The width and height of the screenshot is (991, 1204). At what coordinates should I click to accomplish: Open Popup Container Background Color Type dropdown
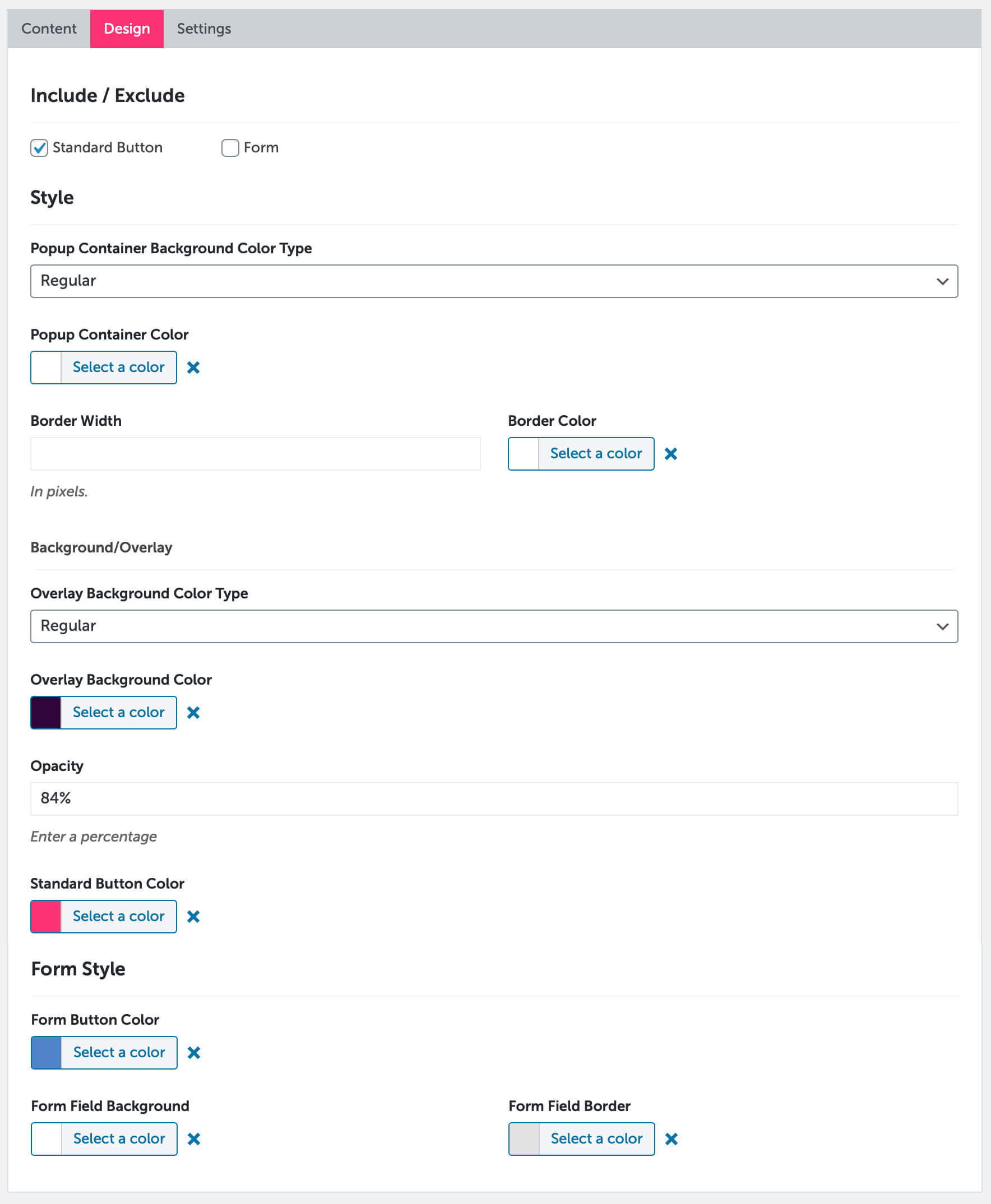pos(494,281)
